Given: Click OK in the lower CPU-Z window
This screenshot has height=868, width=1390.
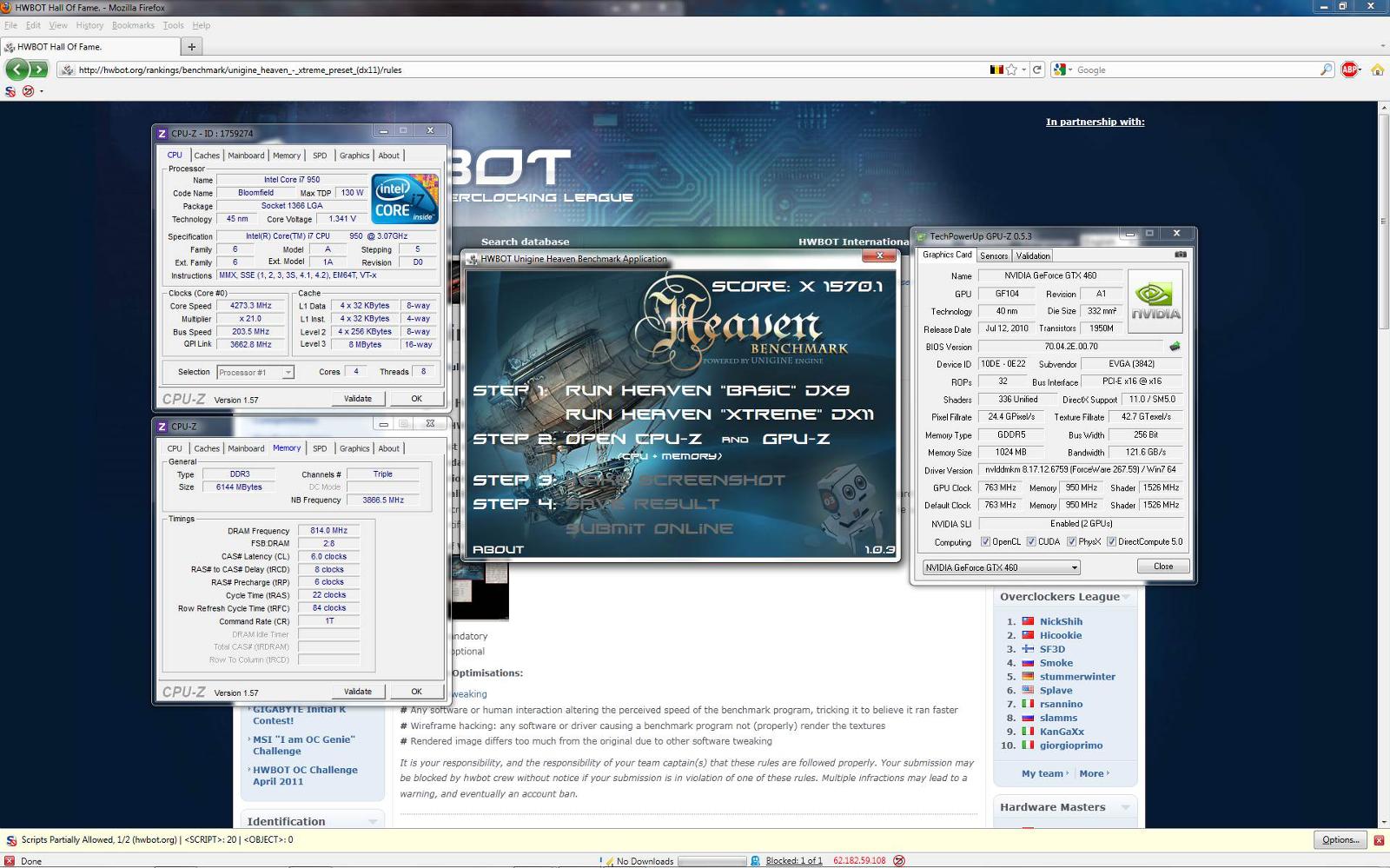Looking at the screenshot, I should (x=416, y=692).
